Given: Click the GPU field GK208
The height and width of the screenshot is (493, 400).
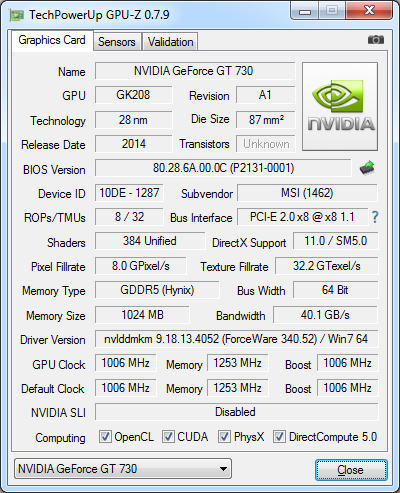Looking at the screenshot, I should [134, 95].
